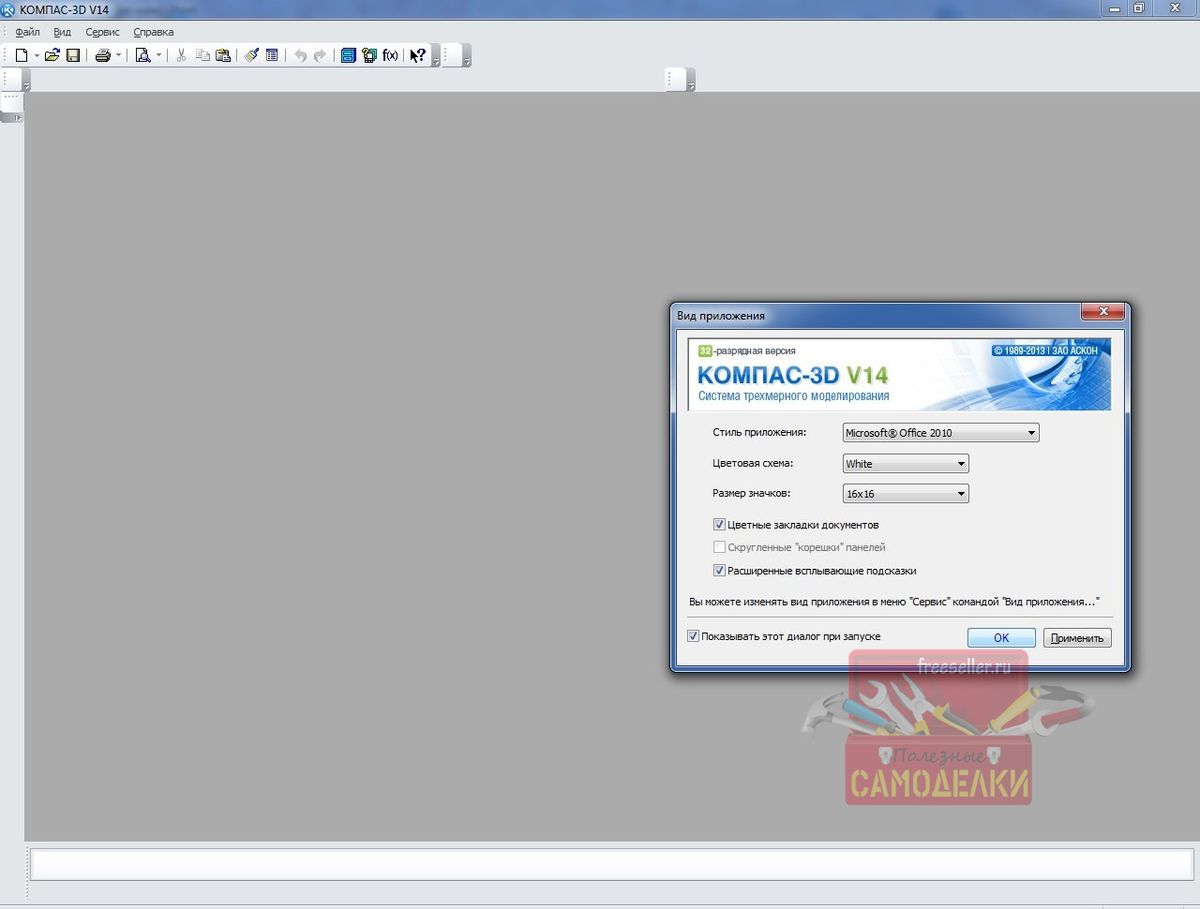The image size is (1200, 909).
Task: Click the Print icon in toolbar
Action: (102, 56)
